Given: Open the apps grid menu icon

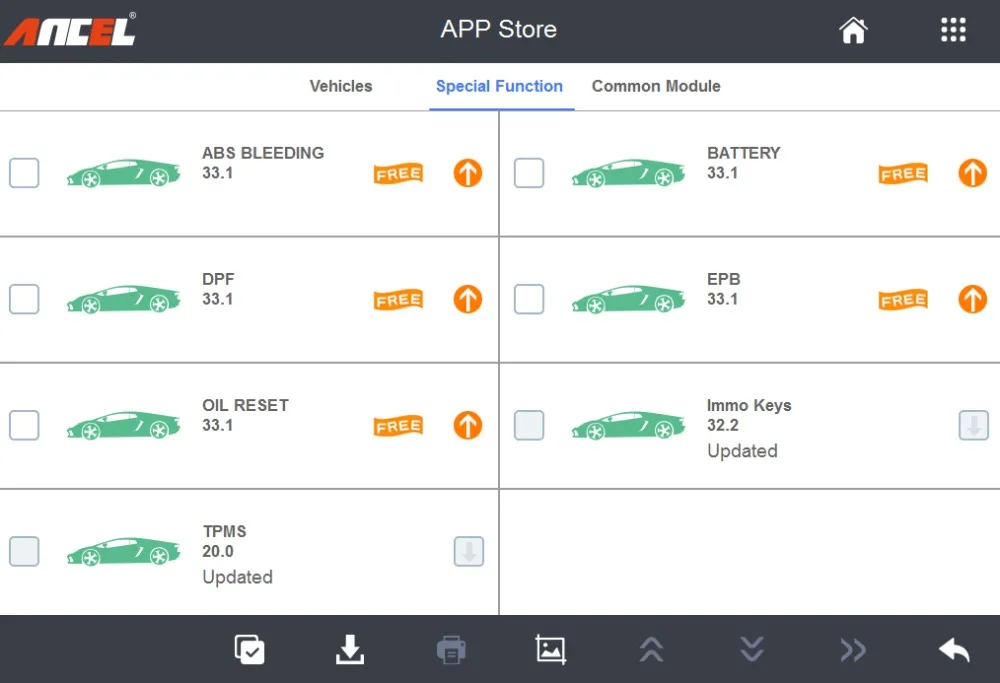Looking at the screenshot, I should 953,30.
